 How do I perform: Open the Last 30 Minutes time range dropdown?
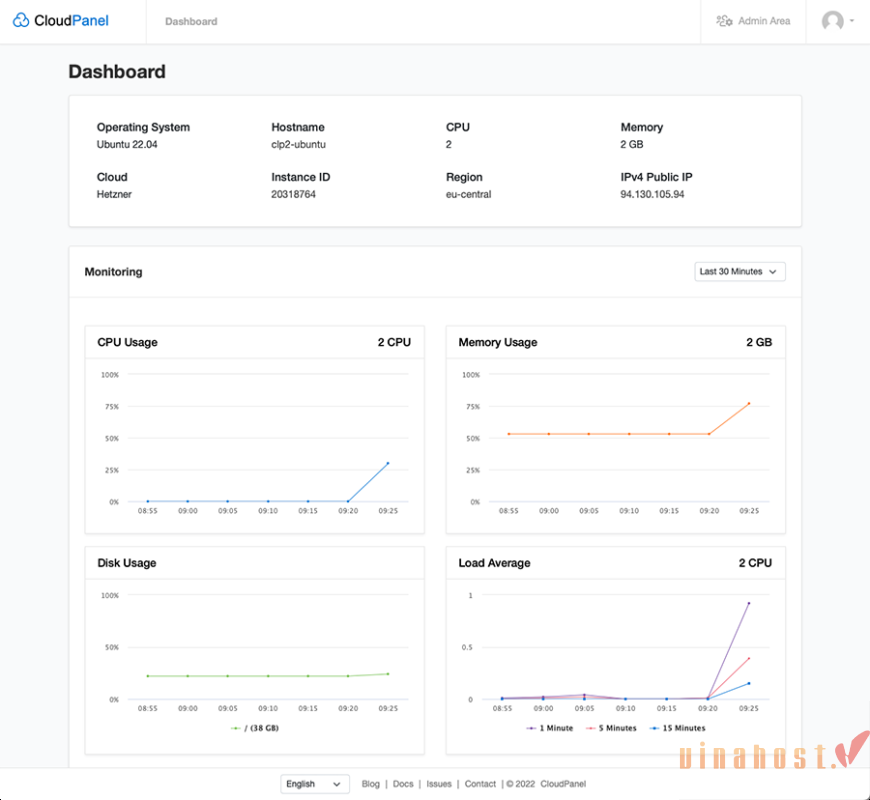click(739, 271)
